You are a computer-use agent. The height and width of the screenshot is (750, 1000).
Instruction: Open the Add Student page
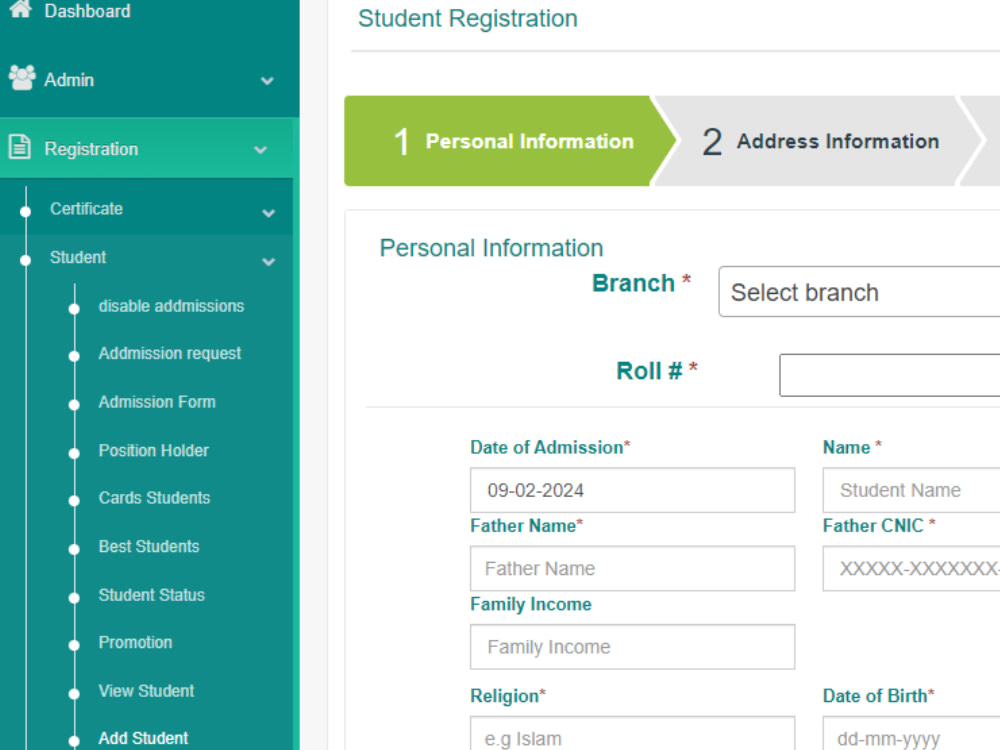(142, 738)
